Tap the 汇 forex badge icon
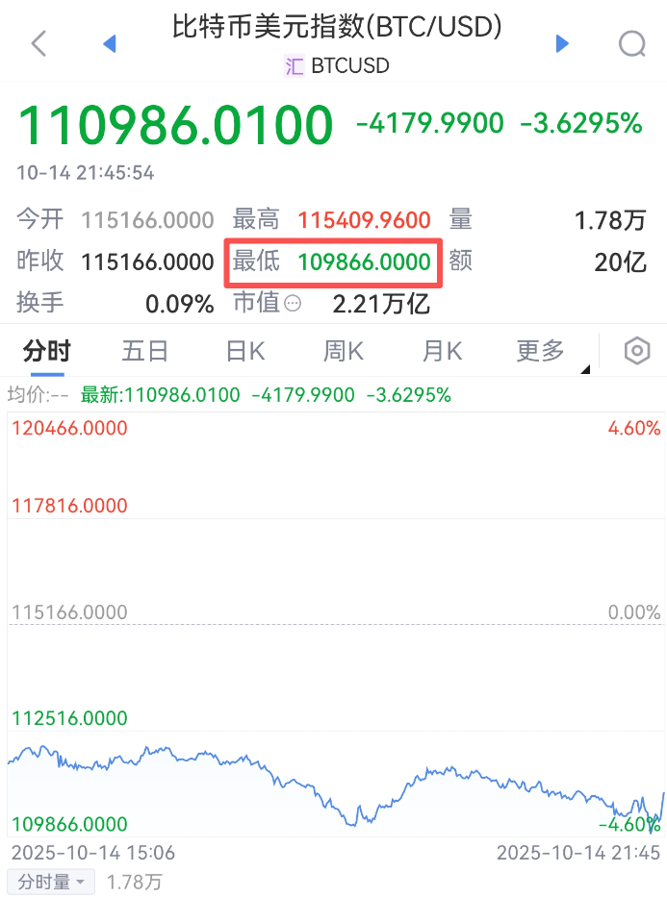The width and height of the screenshot is (667, 897). (x=294, y=66)
